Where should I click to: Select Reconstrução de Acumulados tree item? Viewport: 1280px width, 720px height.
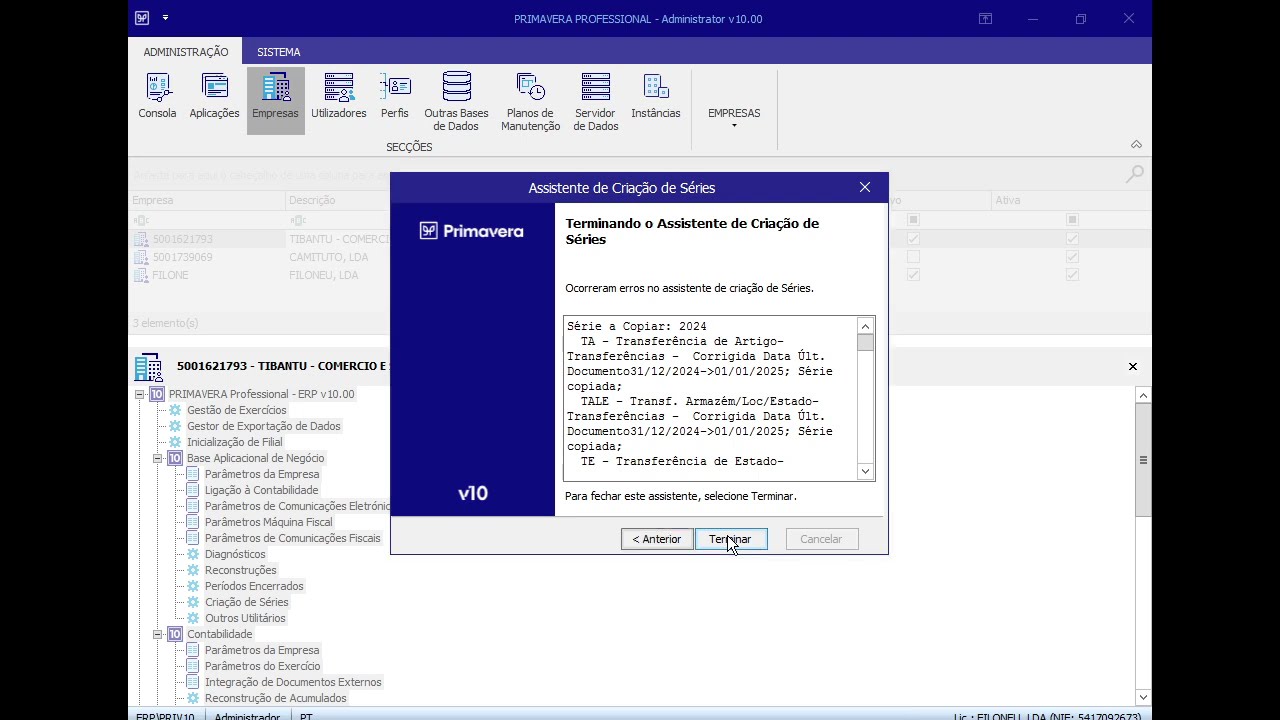275,698
